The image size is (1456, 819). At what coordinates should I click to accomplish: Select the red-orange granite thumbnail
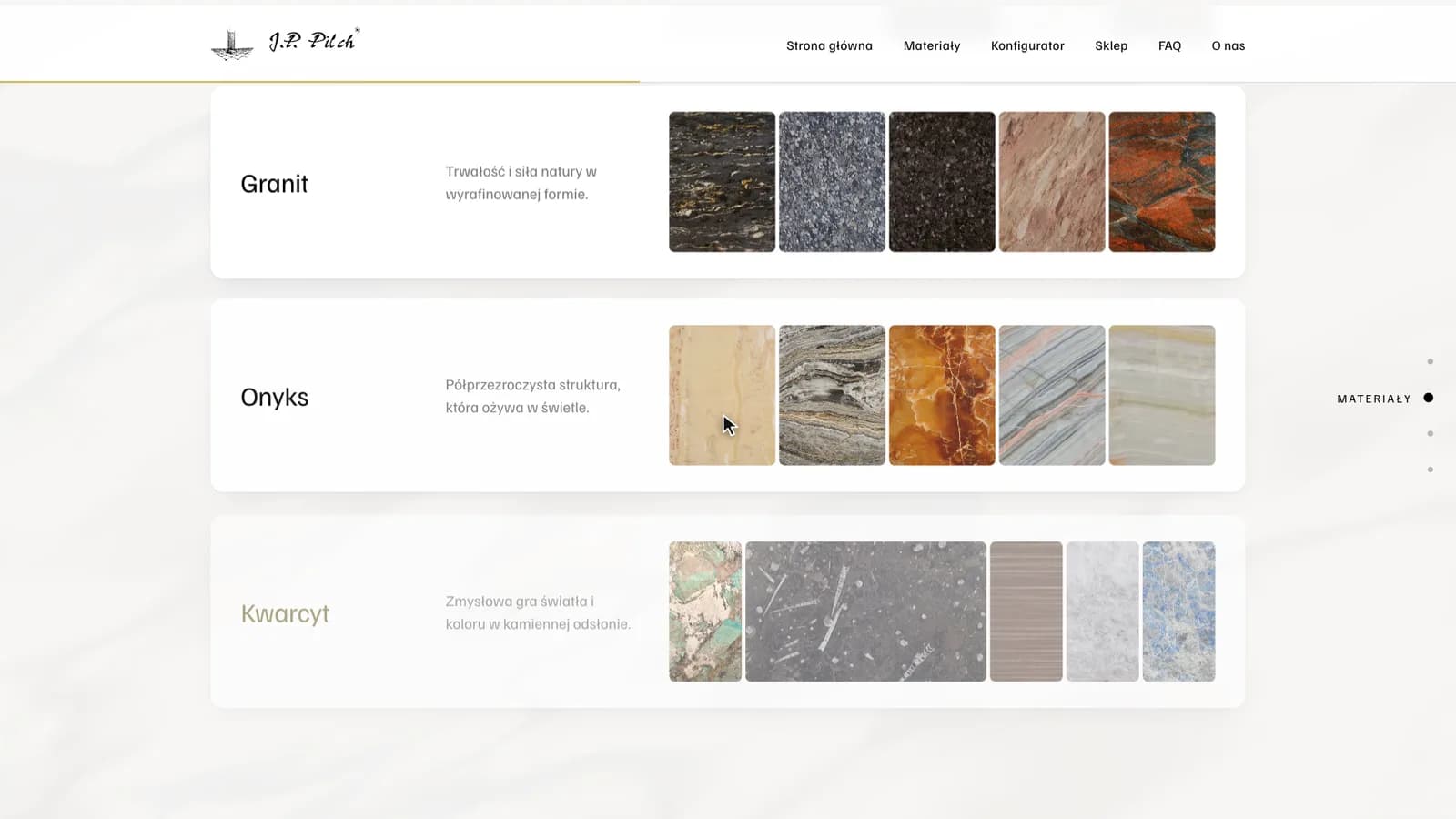coord(1162,182)
